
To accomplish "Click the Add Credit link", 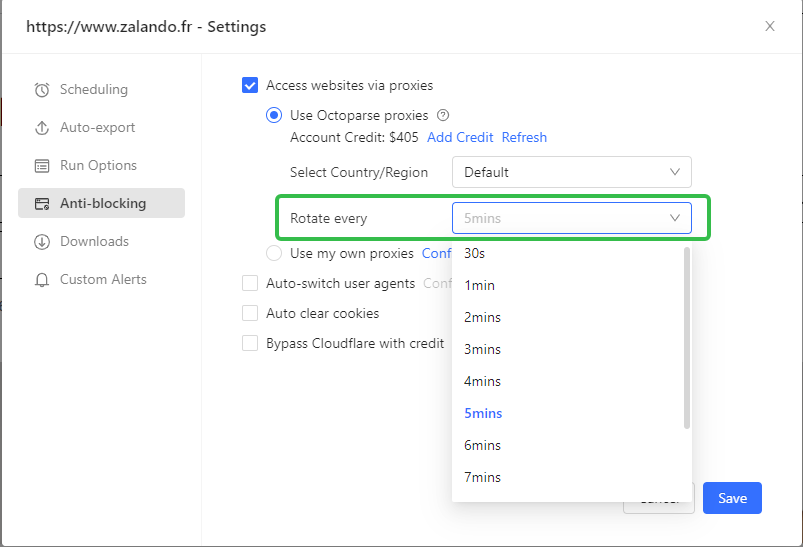I will [460, 137].
